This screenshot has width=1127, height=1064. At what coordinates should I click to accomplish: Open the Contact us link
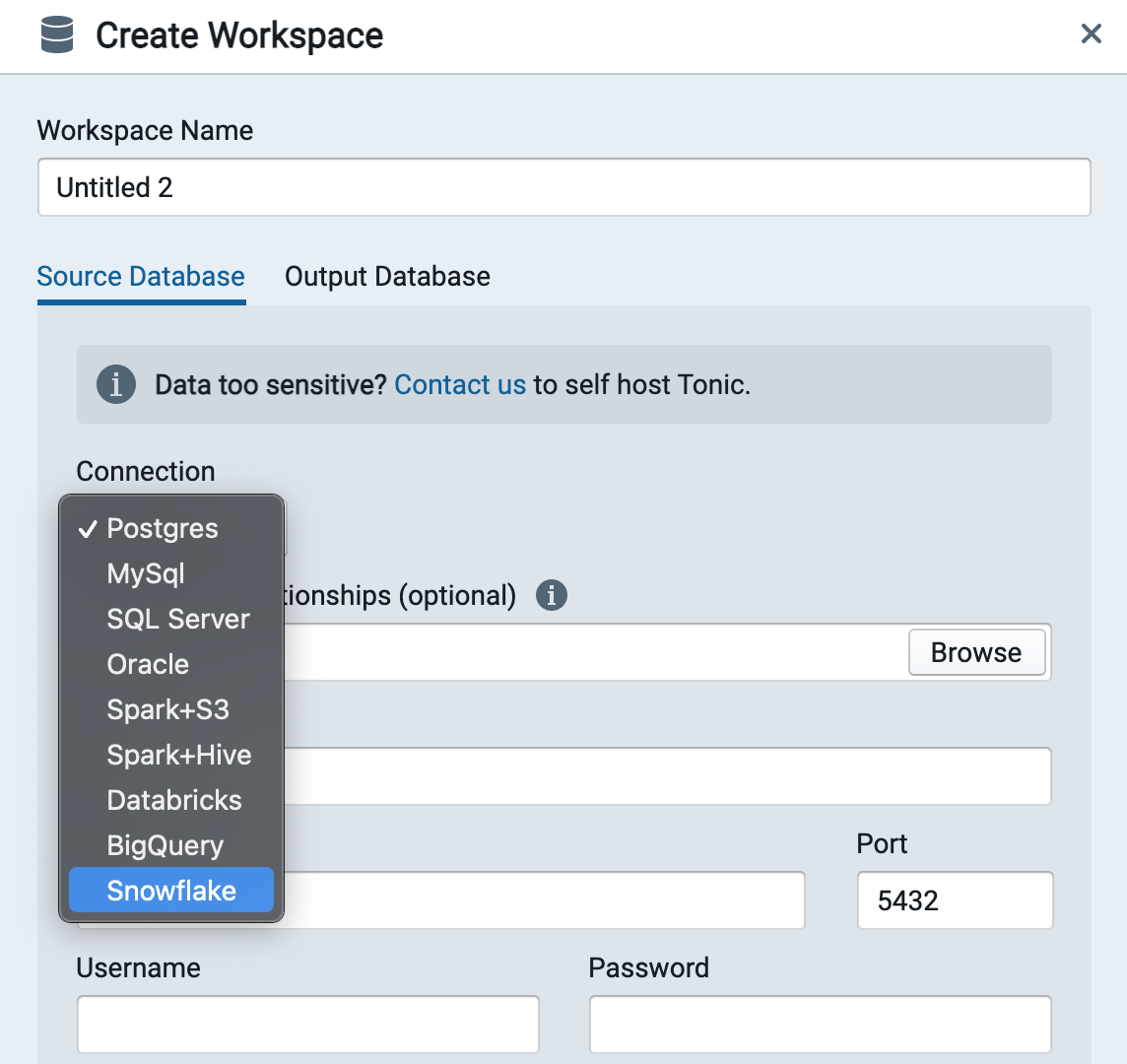460,384
